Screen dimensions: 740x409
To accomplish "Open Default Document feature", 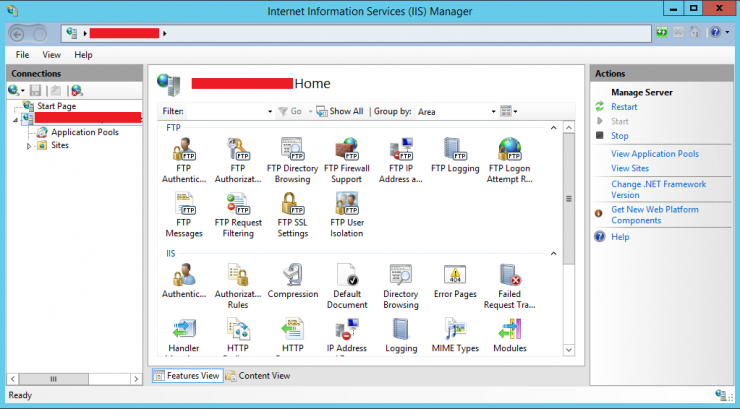I will pos(347,286).
